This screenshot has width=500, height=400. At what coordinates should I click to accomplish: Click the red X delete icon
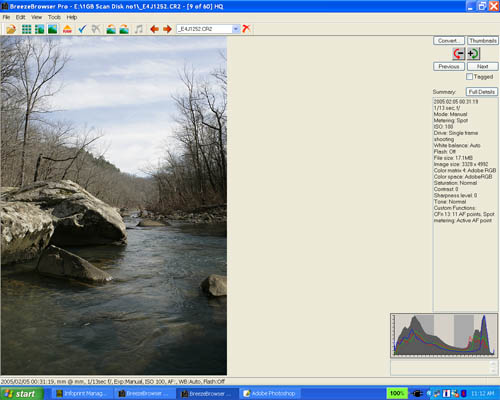tap(246, 29)
